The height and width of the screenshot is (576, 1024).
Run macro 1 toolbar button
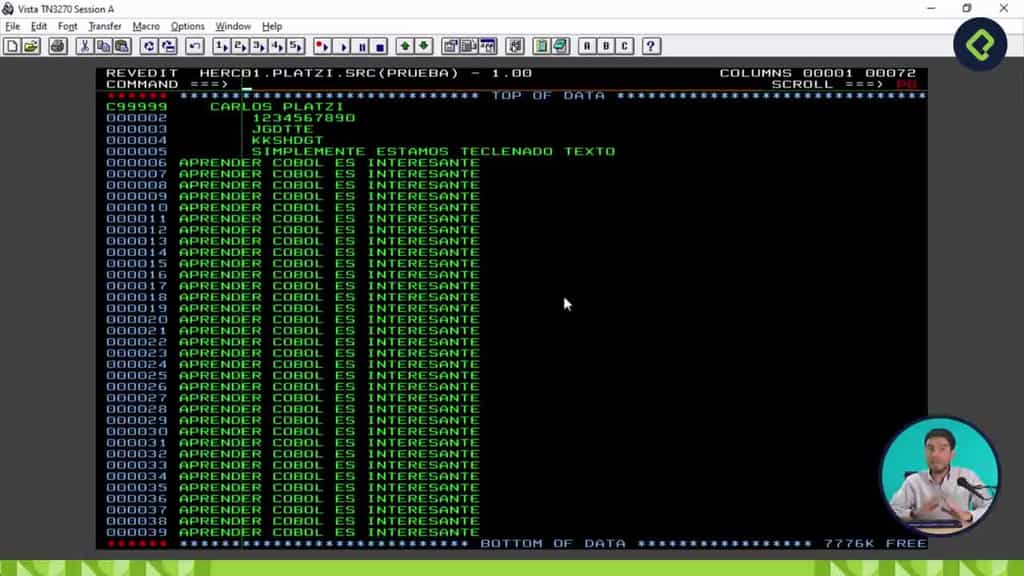221,46
